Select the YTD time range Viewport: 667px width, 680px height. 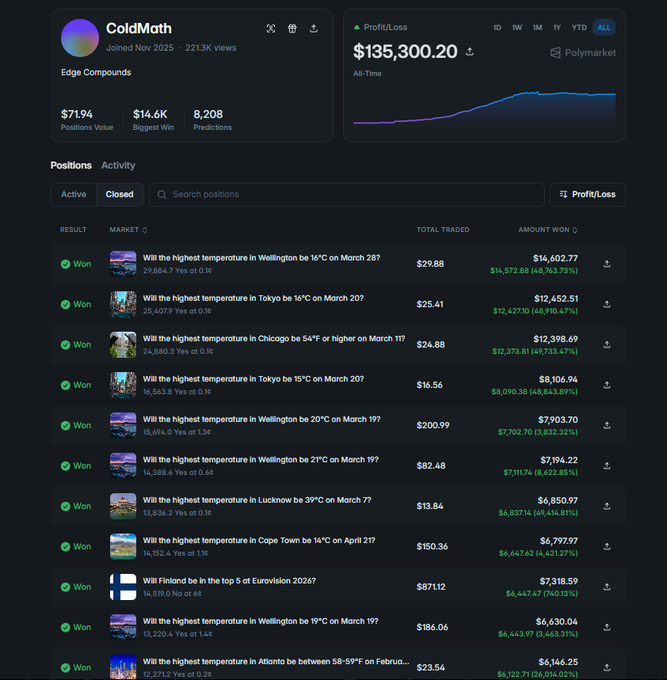point(579,27)
